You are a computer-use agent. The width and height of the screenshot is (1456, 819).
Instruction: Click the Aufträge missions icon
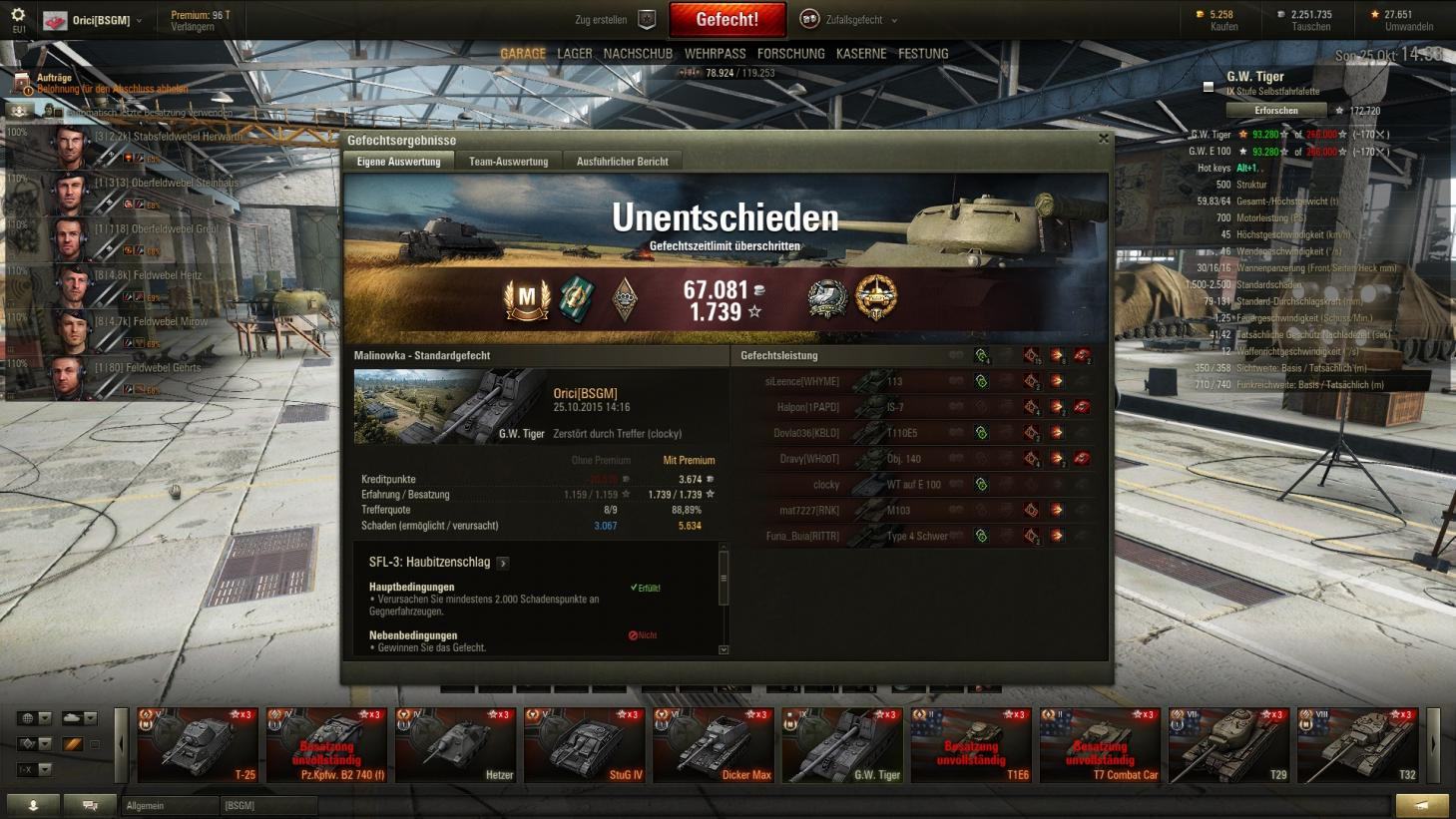tap(21, 84)
